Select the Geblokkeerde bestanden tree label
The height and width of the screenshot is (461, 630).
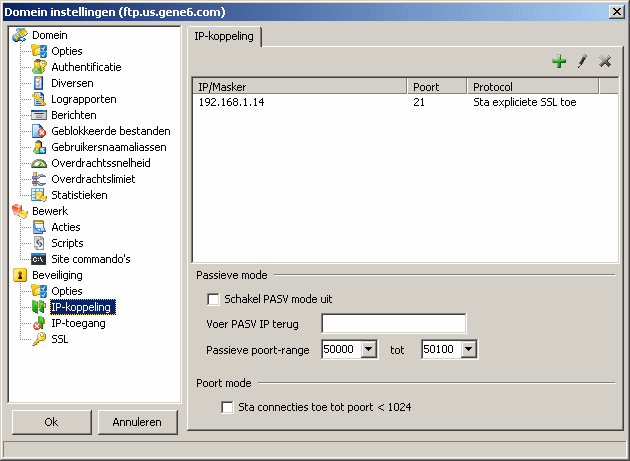point(111,131)
